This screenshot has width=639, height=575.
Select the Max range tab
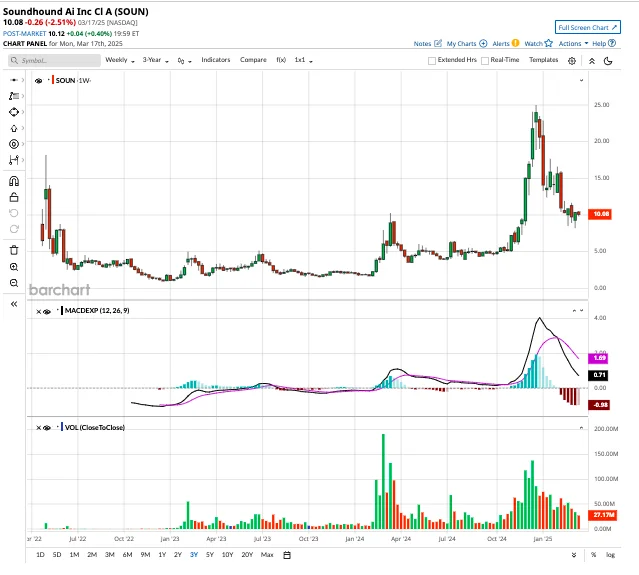[x=267, y=555]
